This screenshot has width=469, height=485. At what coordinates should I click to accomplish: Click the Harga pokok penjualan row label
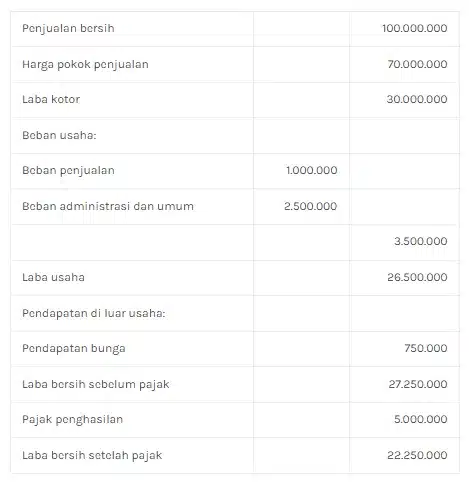[85, 65]
